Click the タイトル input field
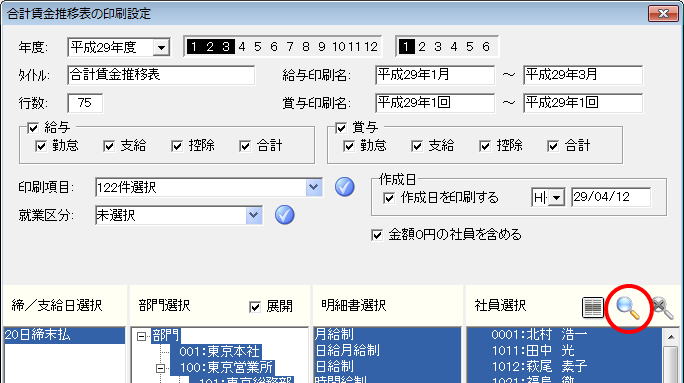684x383 pixels. 161,75
